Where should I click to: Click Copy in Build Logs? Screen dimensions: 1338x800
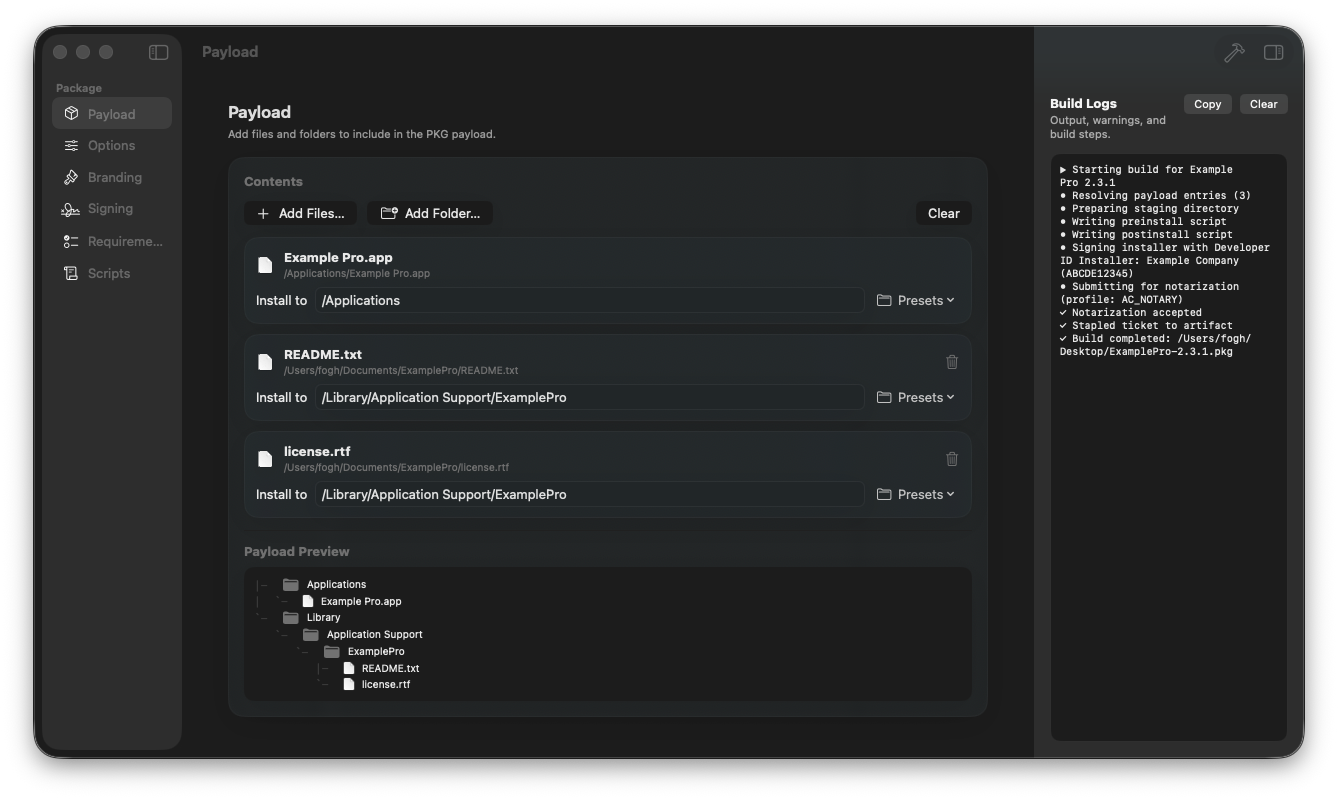tap(1207, 104)
